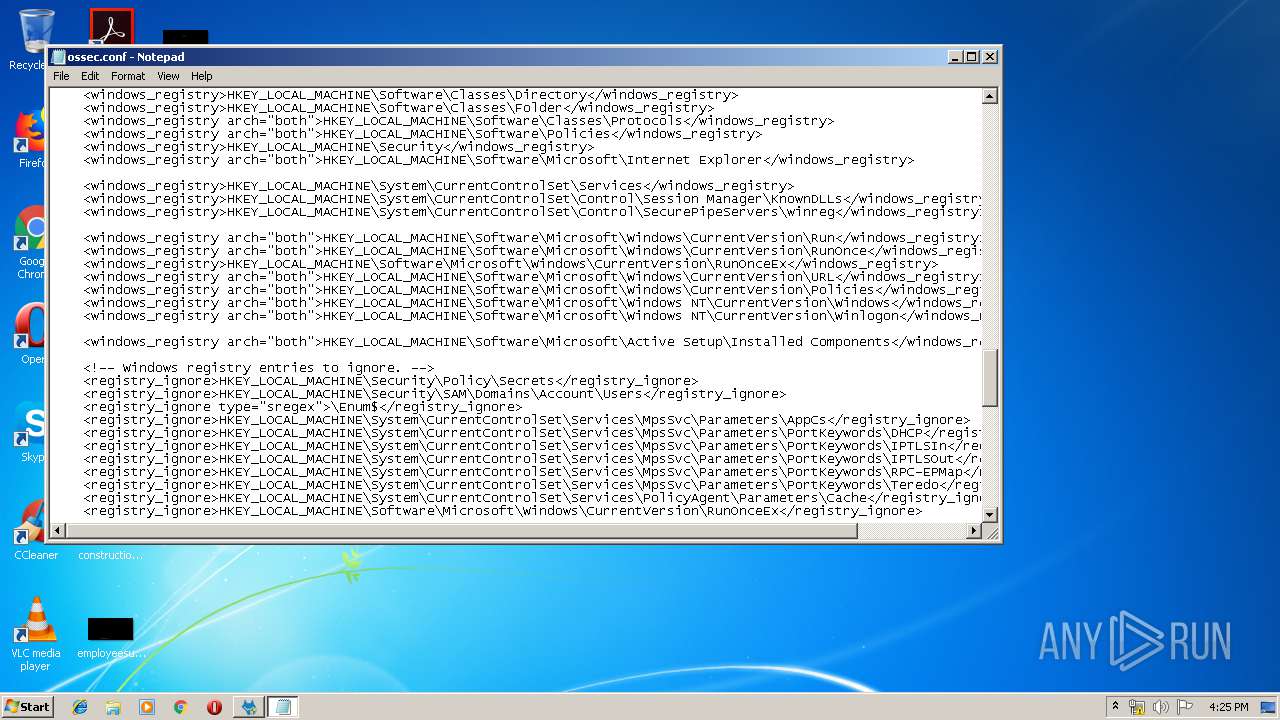Click the horizontal scrollbar thumb
The width and height of the screenshot is (1280, 720).
(x=462, y=531)
